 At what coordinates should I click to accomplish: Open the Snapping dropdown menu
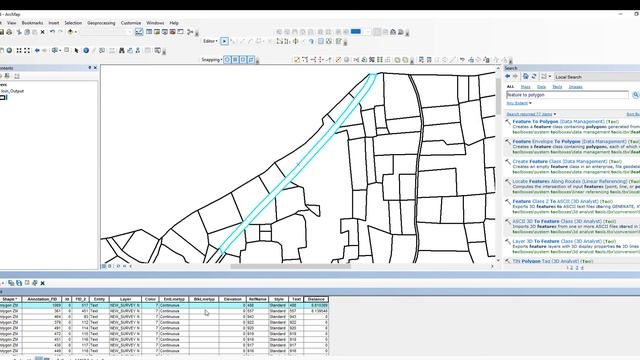[211, 60]
